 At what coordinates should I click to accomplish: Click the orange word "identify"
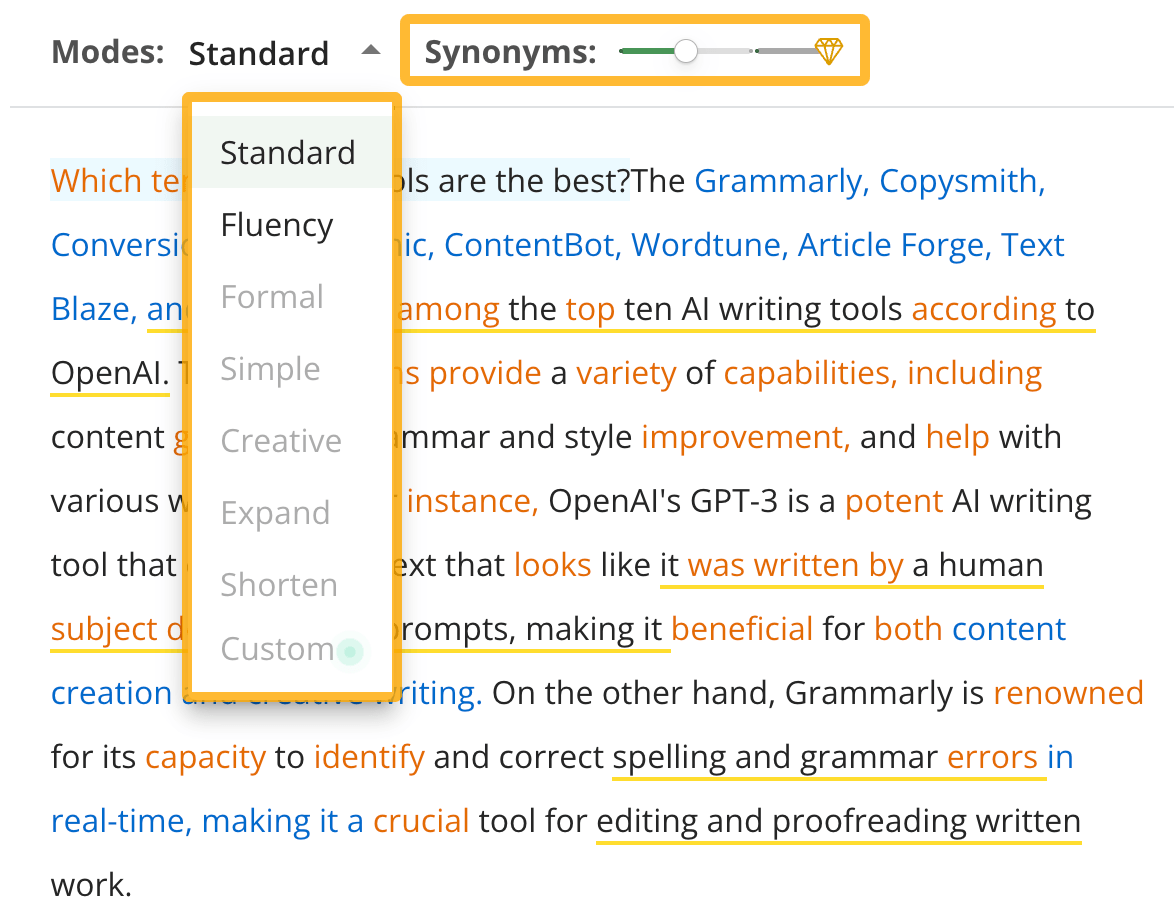point(369,757)
